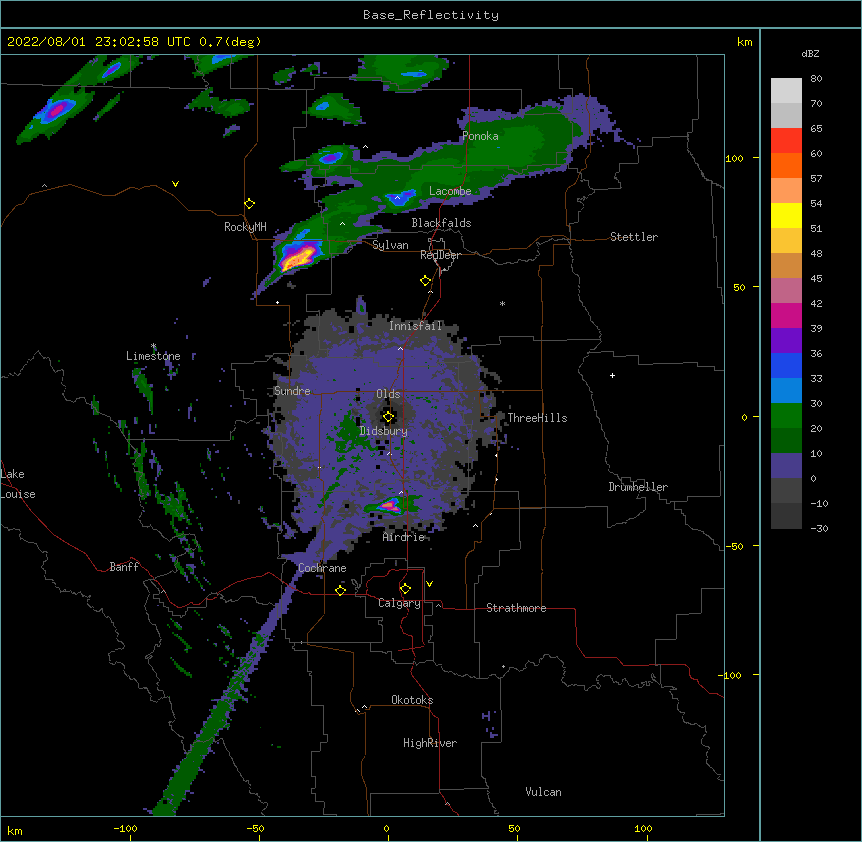Click the white asterisk marker east of Innisfail
Image resolution: width=862 pixels, height=842 pixels.
coord(502,303)
